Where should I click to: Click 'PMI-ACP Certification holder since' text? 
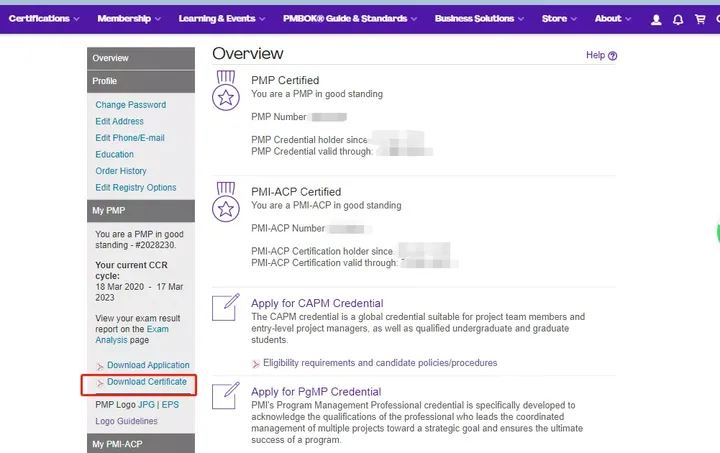point(322,252)
